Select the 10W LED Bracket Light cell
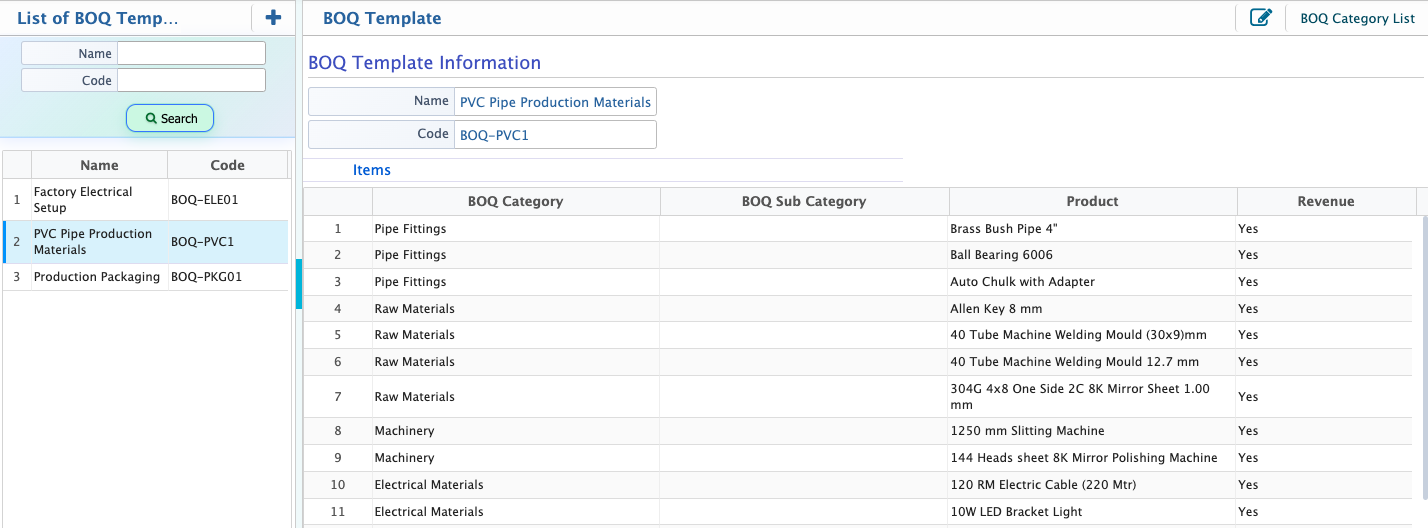The height and width of the screenshot is (528, 1428). [1092, 512]
